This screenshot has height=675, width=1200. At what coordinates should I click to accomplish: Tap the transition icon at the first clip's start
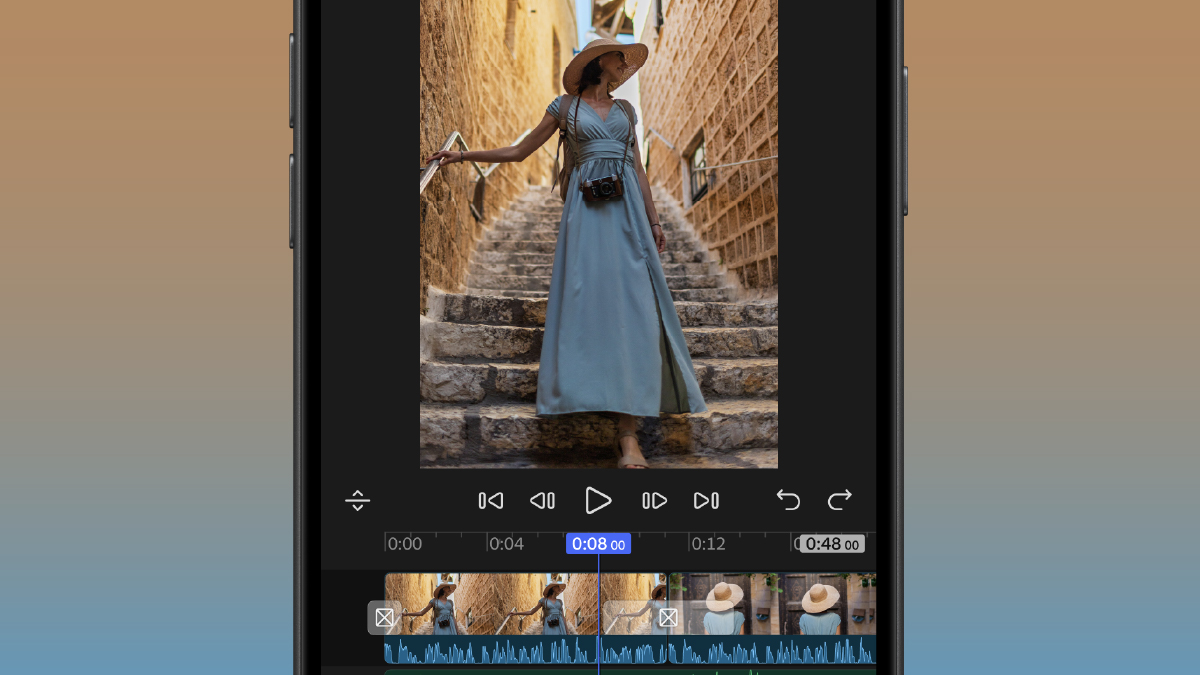(384, 618)
